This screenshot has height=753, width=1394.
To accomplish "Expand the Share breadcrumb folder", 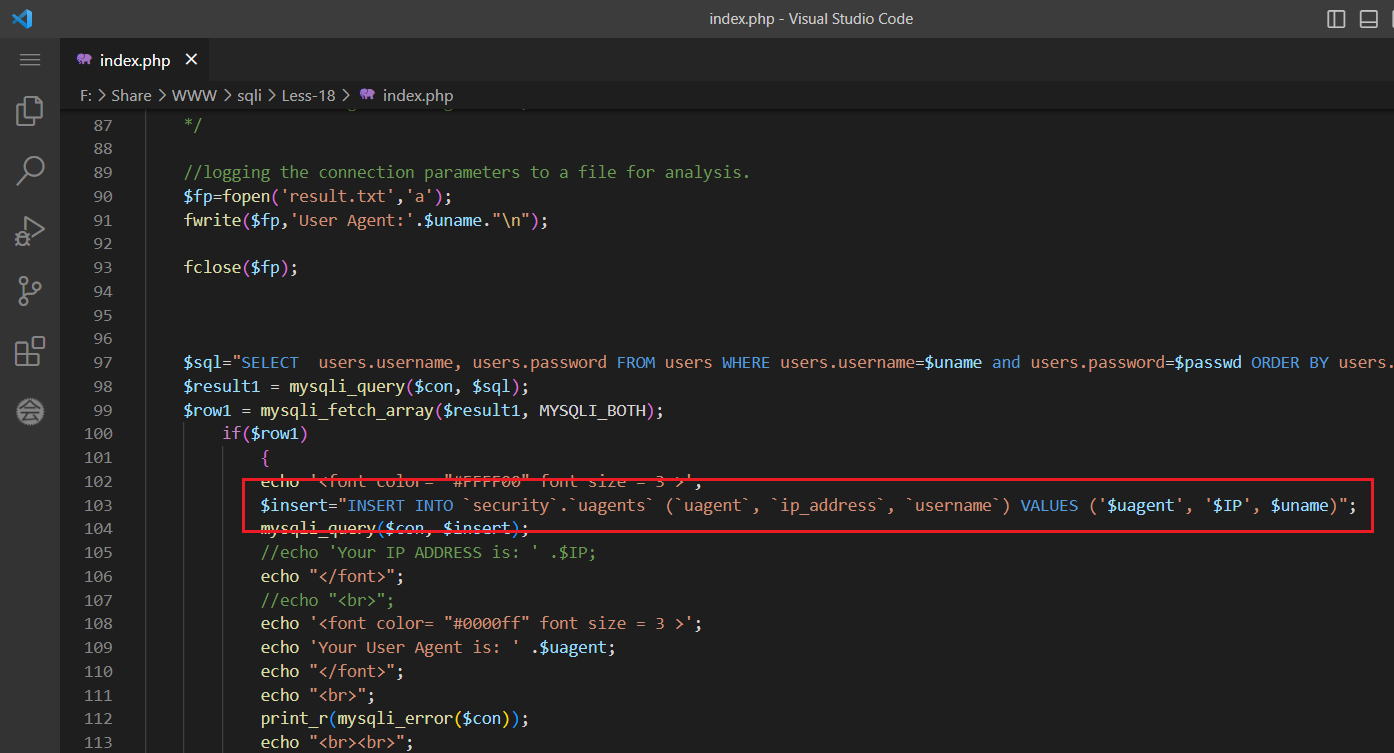I will (131, 96).
